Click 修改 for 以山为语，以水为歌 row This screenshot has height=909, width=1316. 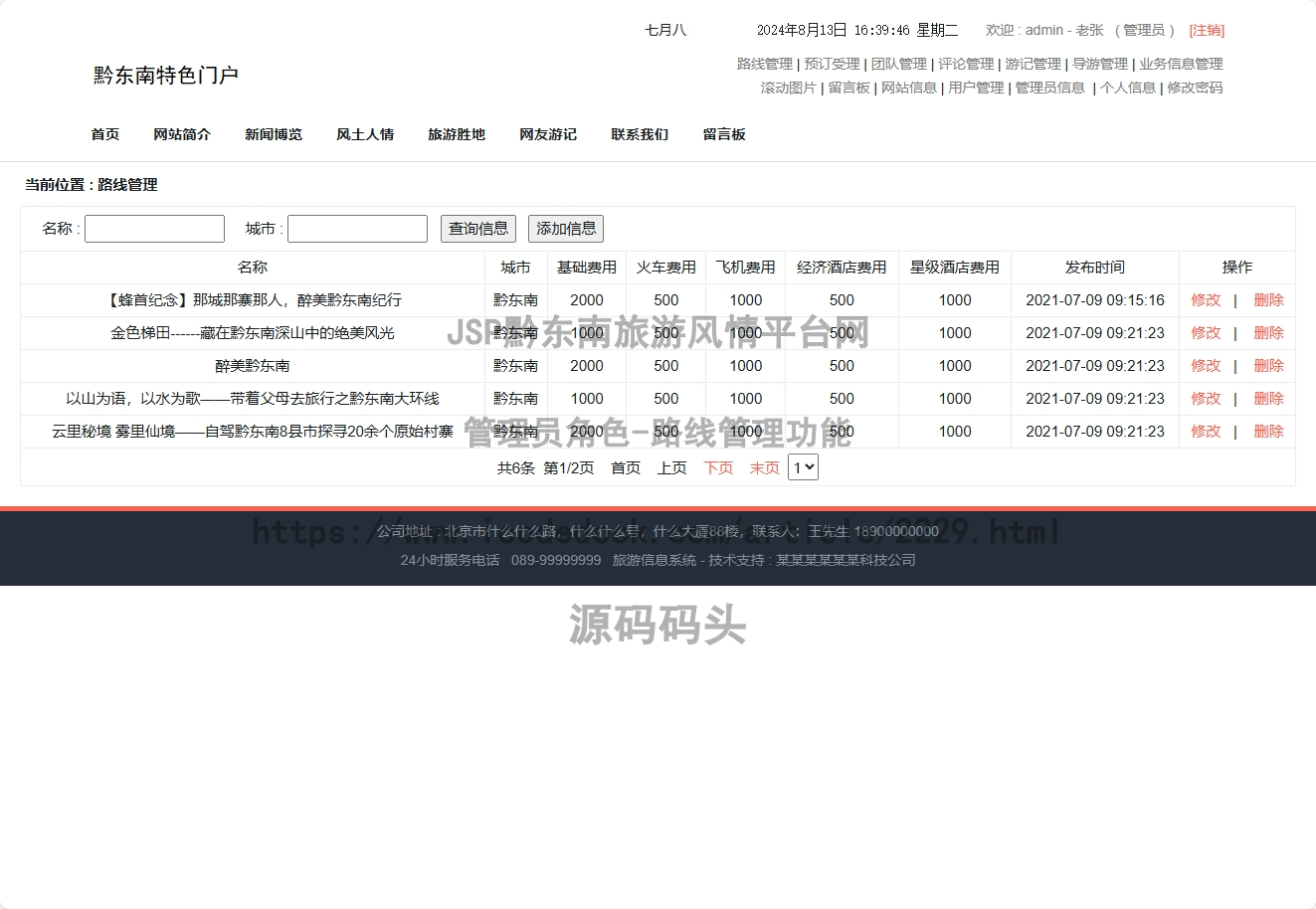[x=1206, y=399]
